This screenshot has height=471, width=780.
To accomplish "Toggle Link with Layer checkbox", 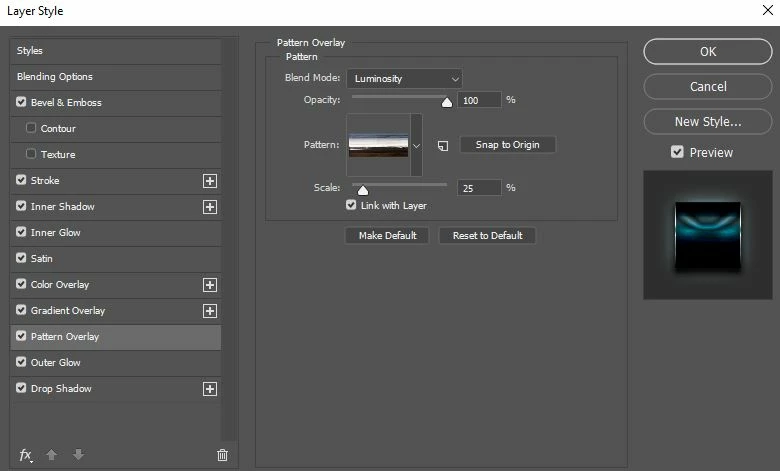I will (351, 205).
